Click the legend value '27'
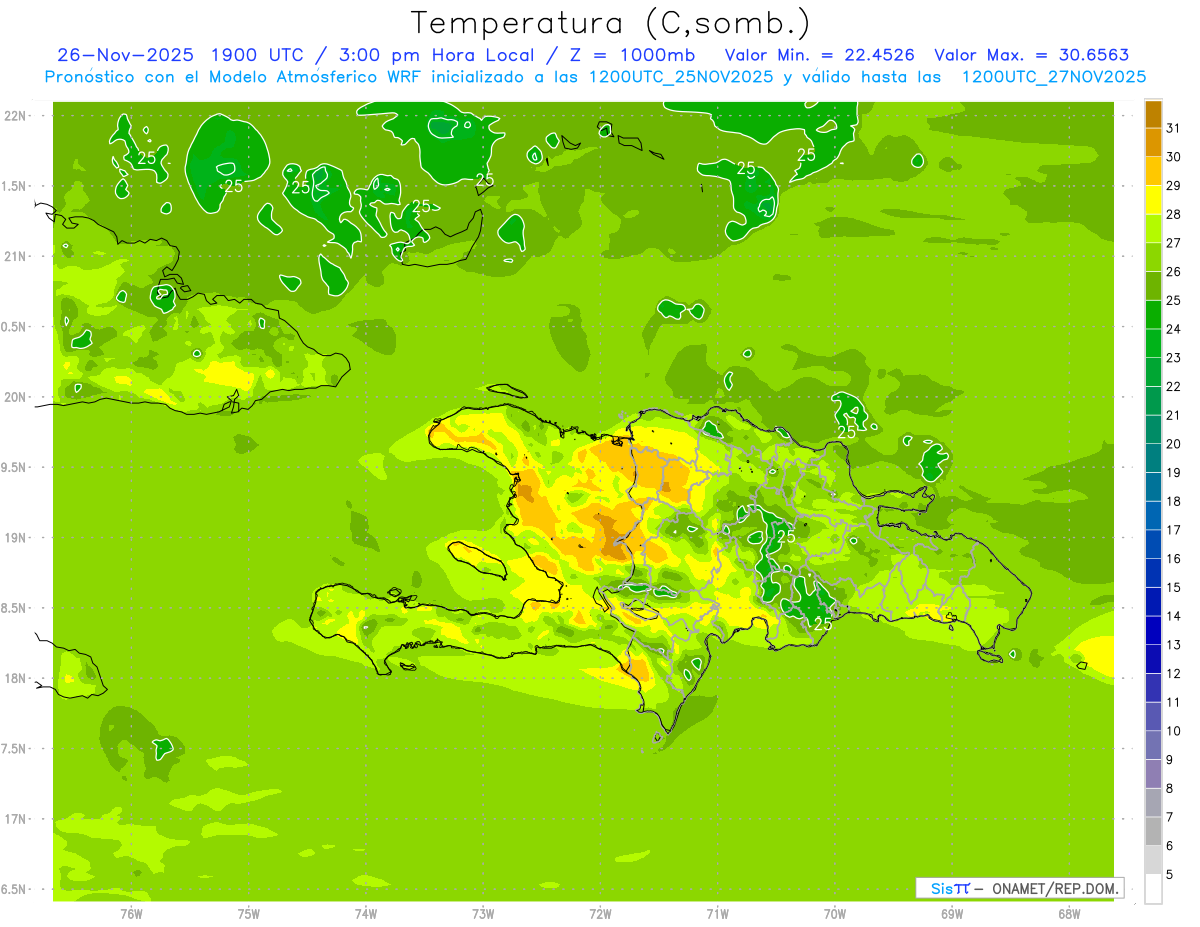The width and height of the screenshot is (1200, 927). click(1174, 243)
